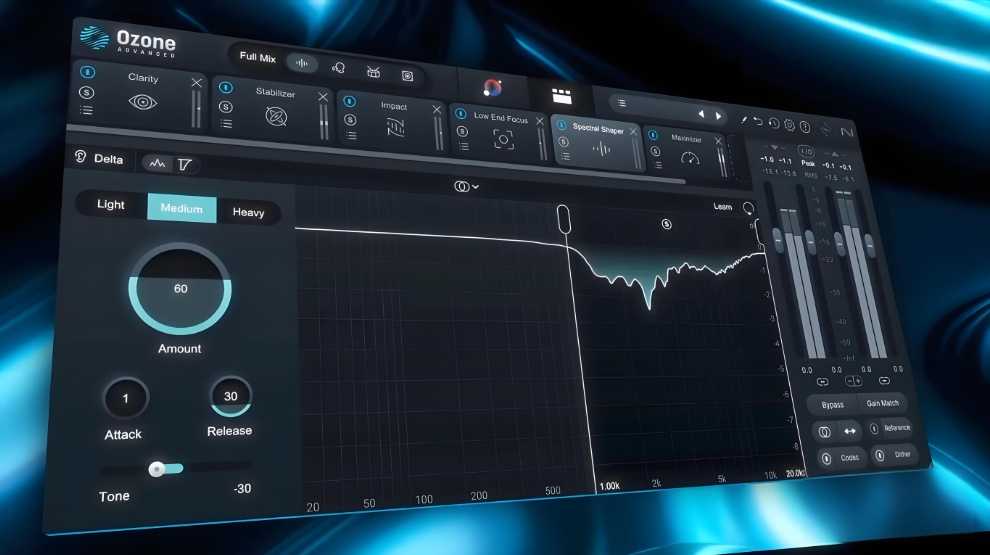The height and width of the screenshot is (555, 990).
Task: Open Impact module presets list icon
Action: pyautogui.click(x=351, y=136)
